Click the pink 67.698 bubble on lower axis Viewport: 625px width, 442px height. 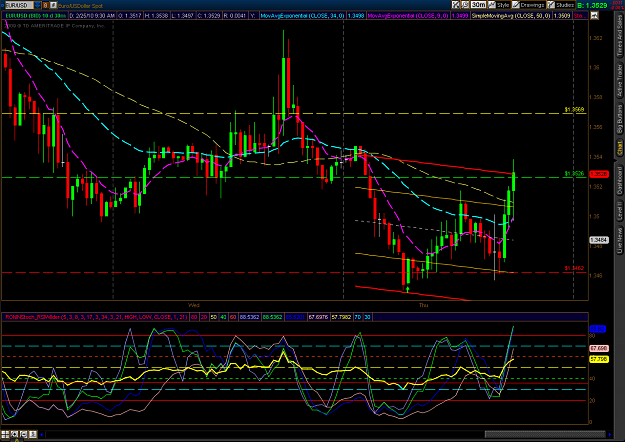click(599, 348)
